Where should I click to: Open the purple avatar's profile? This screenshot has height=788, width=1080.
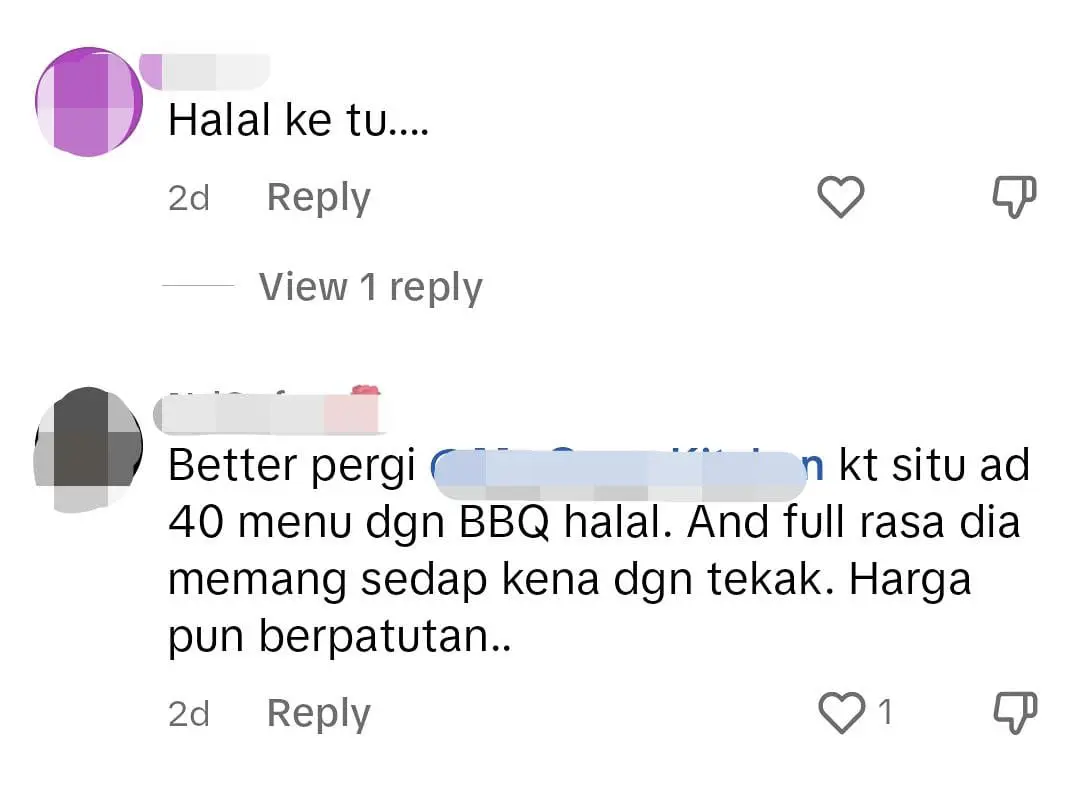click(x=88, y=101)
